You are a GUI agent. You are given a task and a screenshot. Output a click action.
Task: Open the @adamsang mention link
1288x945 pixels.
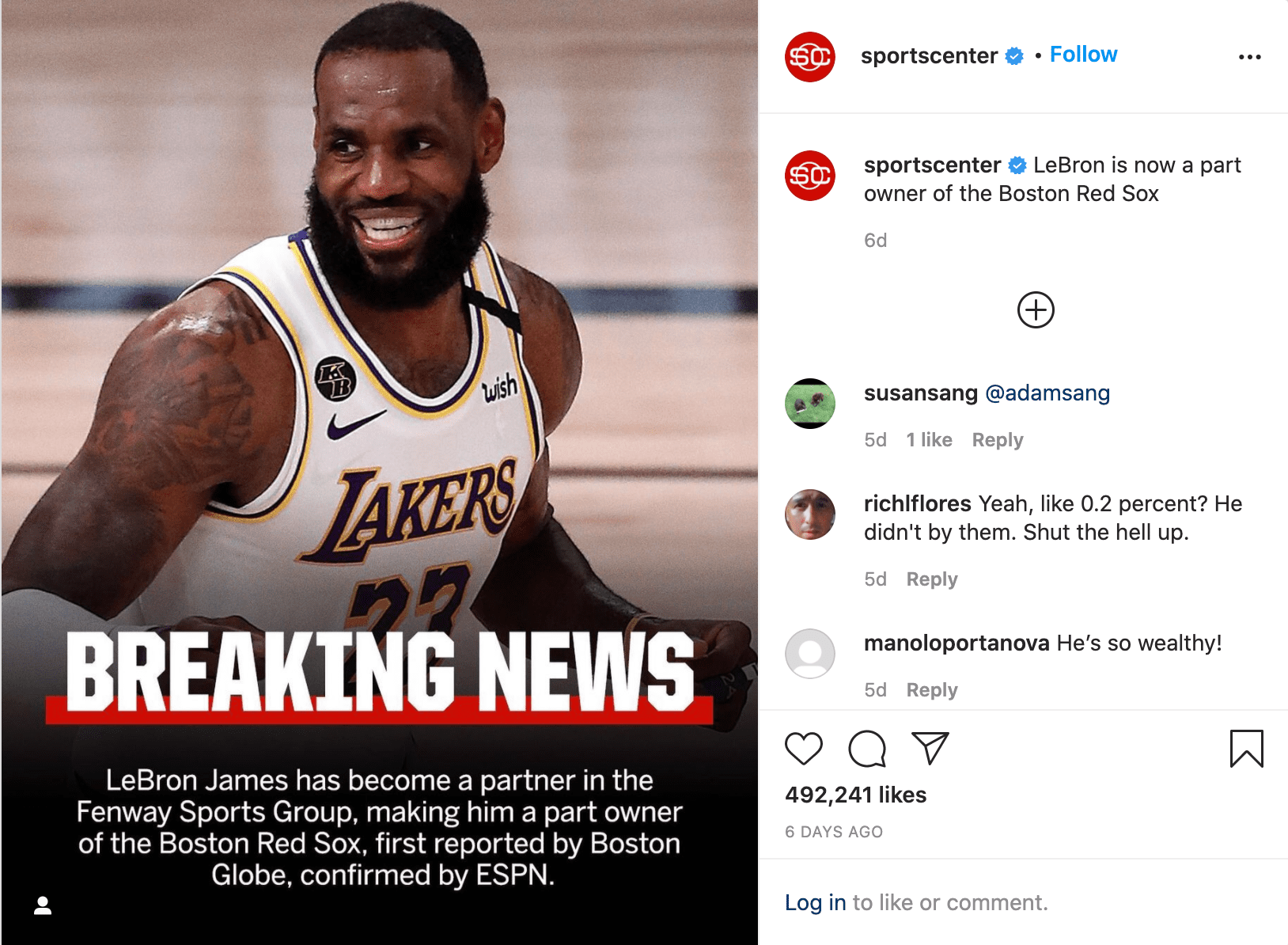point(1047,393)
